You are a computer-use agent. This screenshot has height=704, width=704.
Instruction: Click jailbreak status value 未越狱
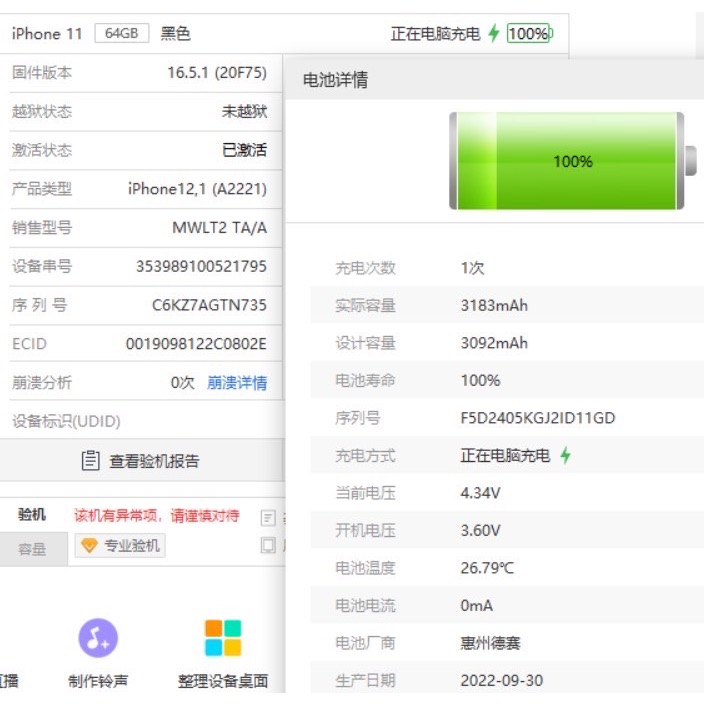tap(245, 111)
